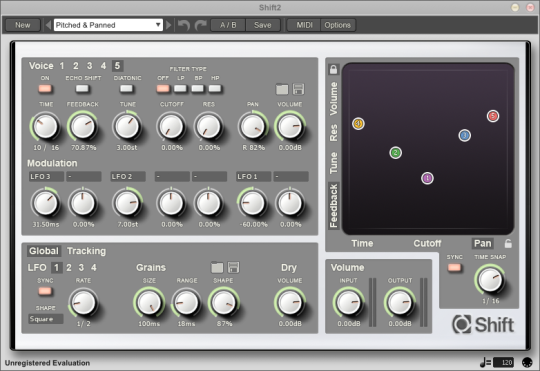
Task: Set filter type to HP
Action: tap(215, 89)
